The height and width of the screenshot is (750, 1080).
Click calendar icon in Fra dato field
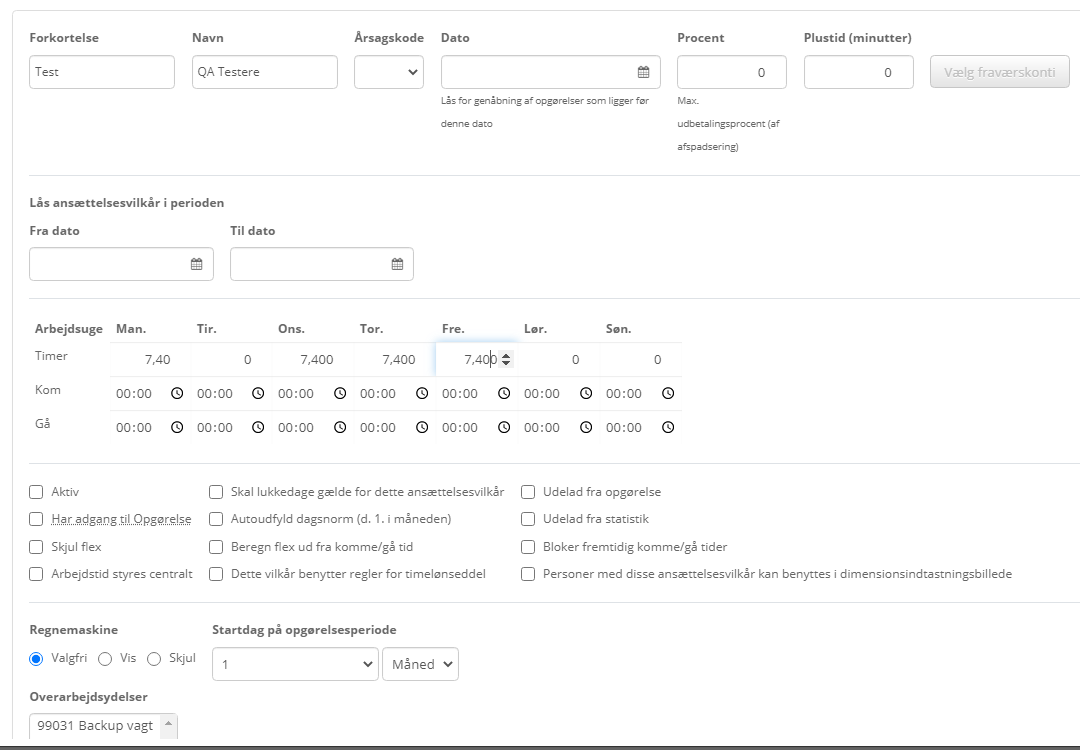(x=197, y=264)
